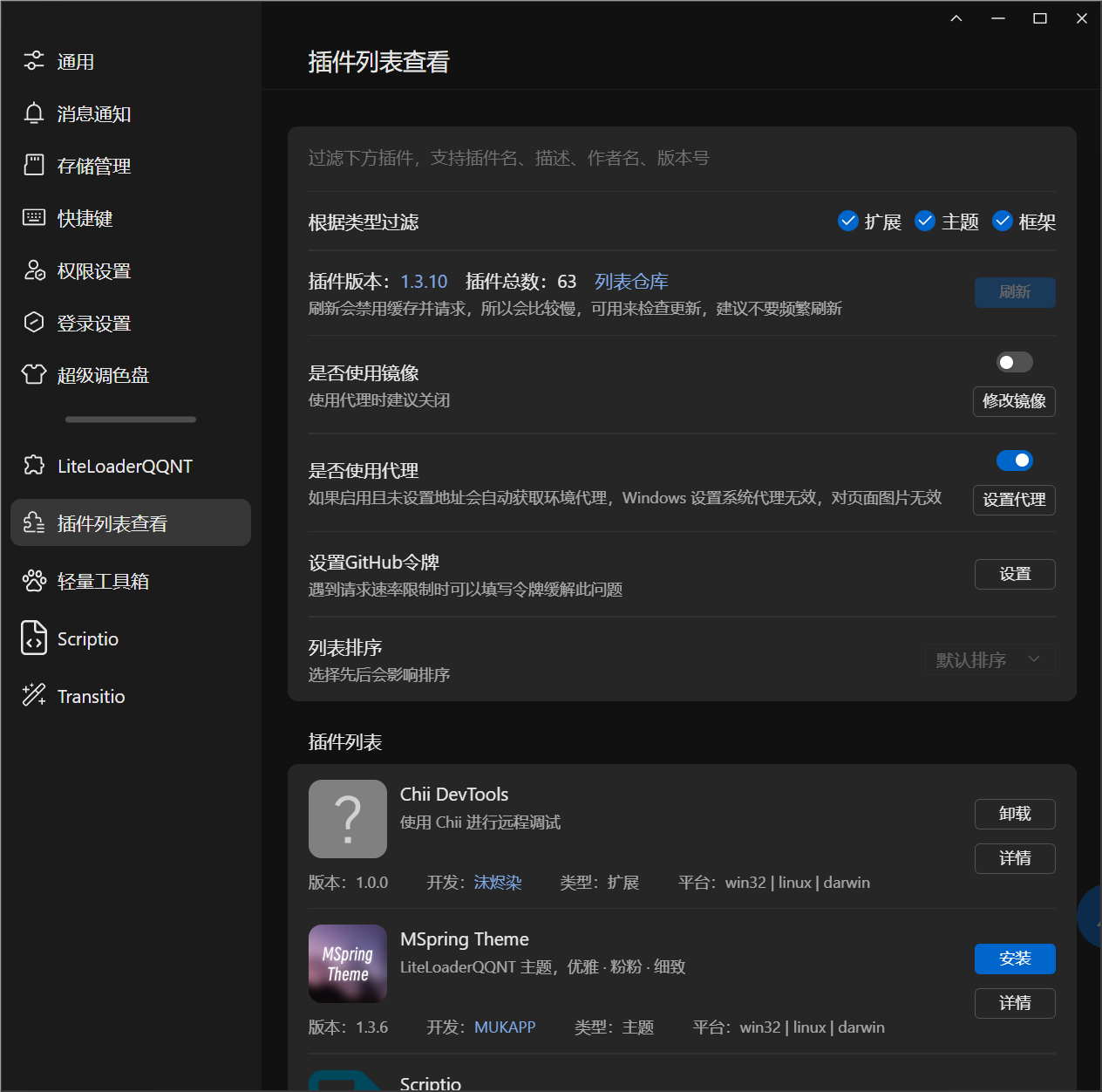Open the 列表仓库 repository link
Screen dimensions: 1102x1092
631,282
